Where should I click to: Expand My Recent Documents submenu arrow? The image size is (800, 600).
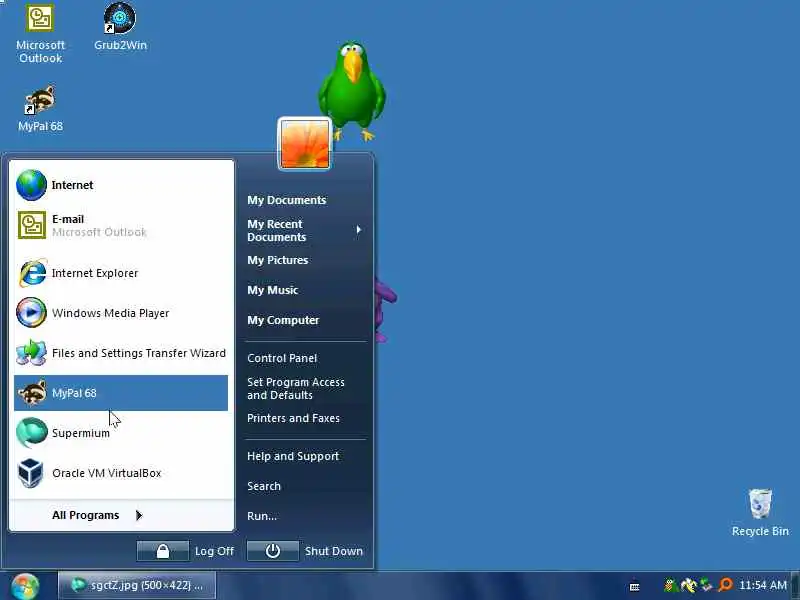359,230
